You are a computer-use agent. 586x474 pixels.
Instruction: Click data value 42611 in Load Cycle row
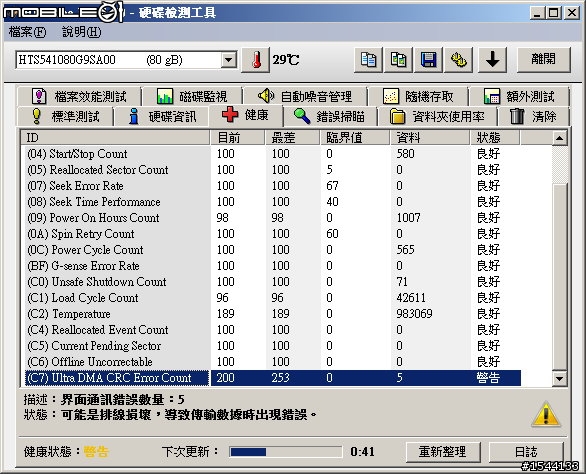411,298
